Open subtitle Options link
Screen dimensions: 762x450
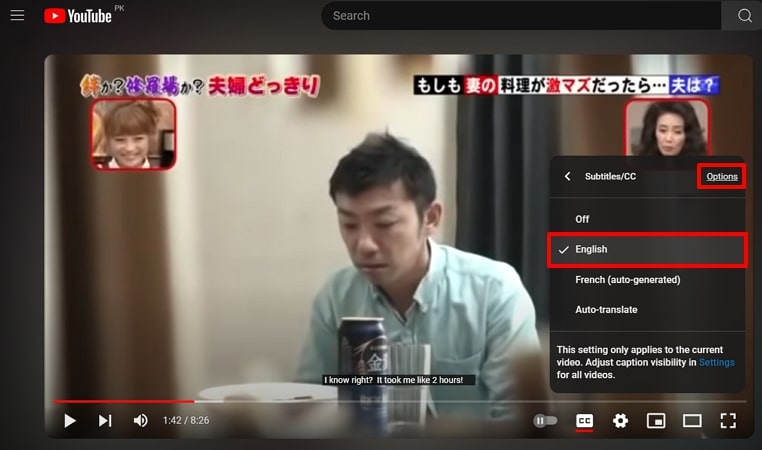pyautogui.click(x=721, y=177)
